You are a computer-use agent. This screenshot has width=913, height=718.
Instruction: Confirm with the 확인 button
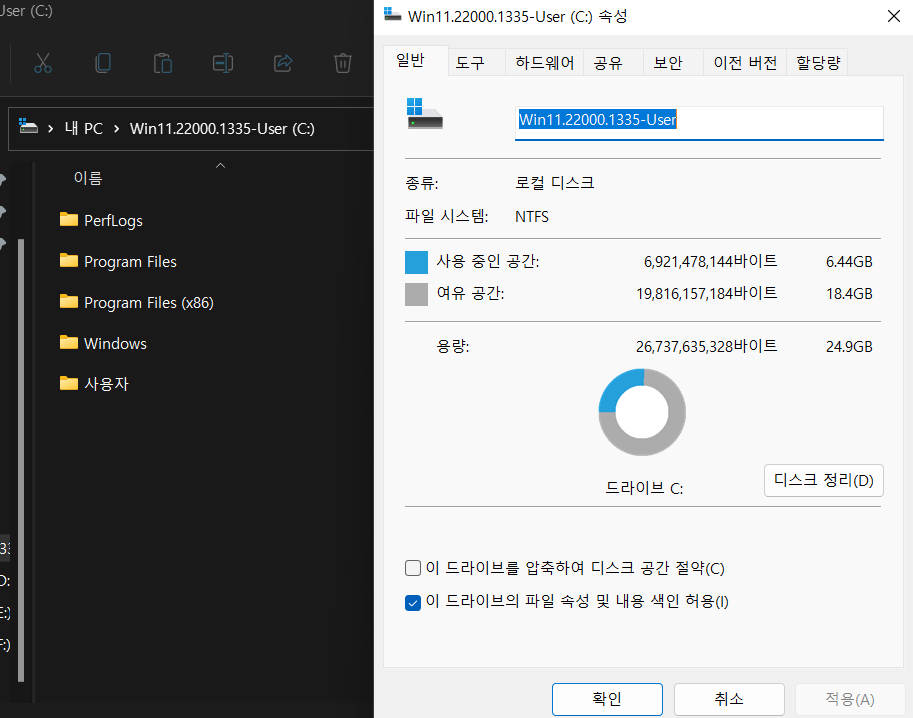pos(607,699)
